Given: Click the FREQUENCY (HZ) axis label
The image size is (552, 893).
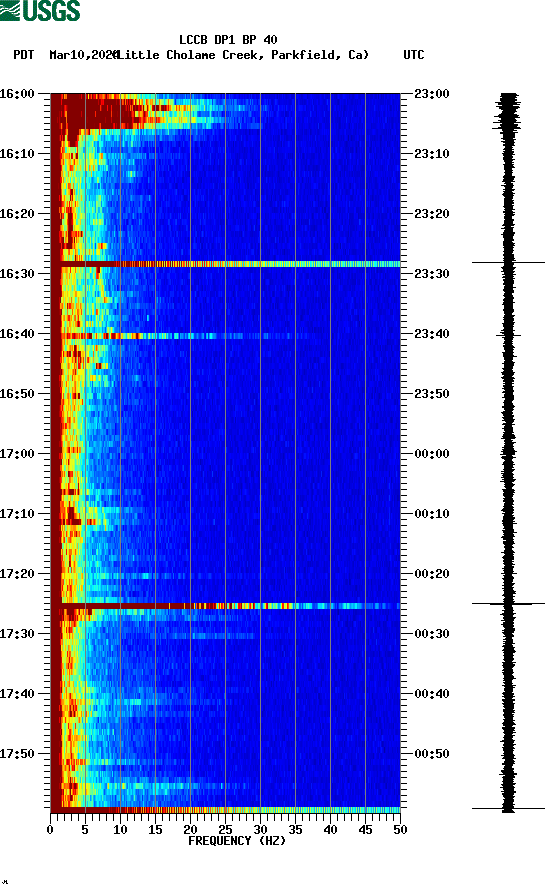Looking at the screenshot, I should [237, 841].
